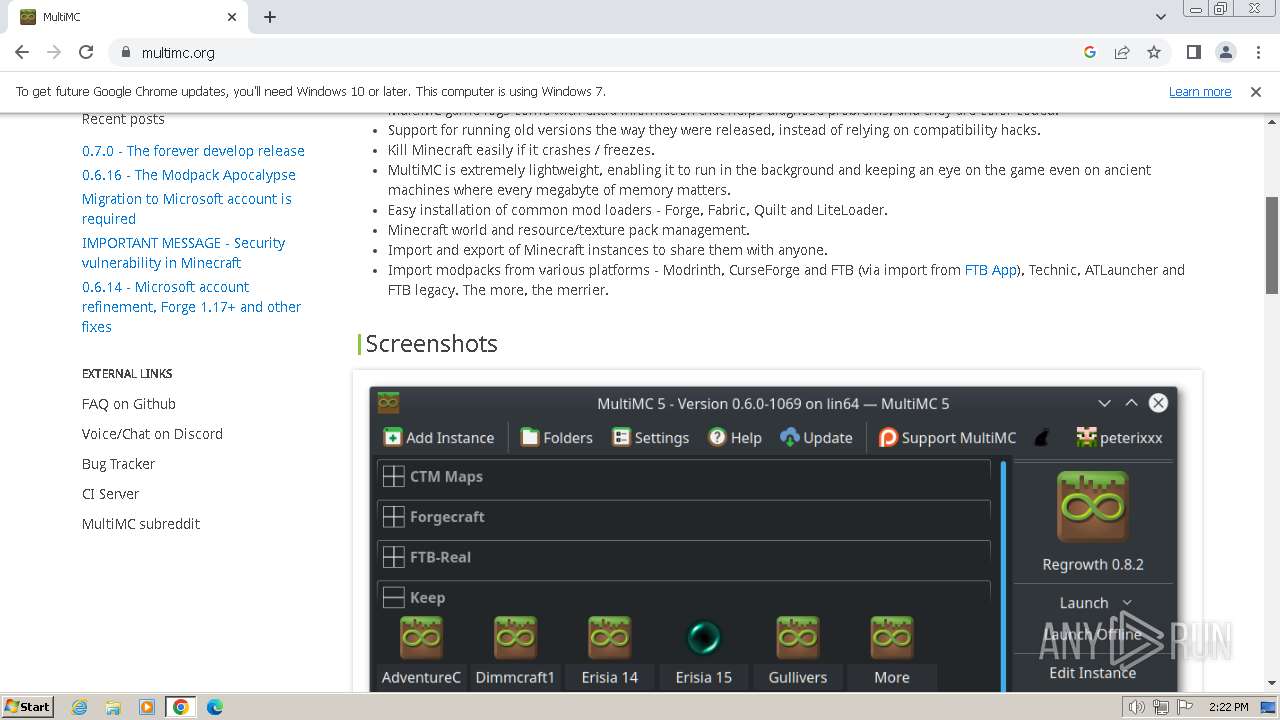Open the Chrome profile avatar
The image size is (1280, 720).
(1226, 52)
